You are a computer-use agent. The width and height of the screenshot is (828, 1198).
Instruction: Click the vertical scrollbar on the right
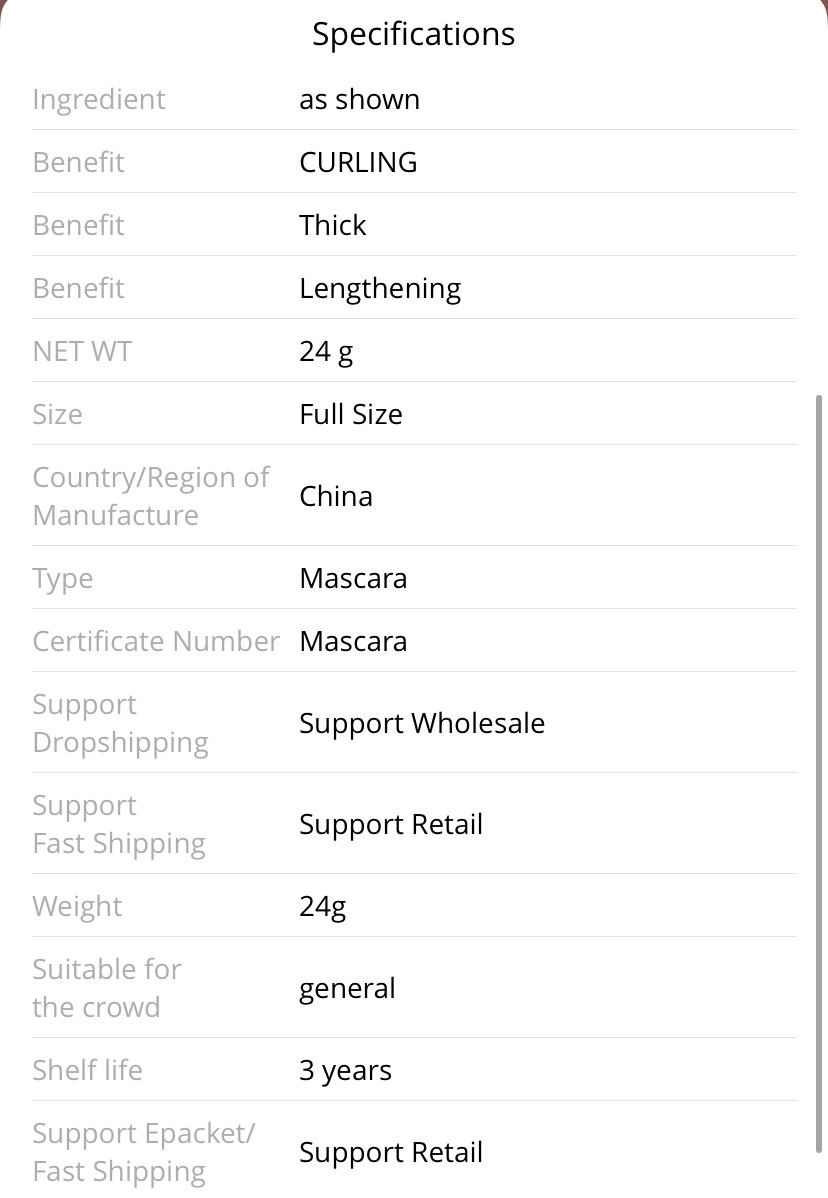click(x=819, y=774)
